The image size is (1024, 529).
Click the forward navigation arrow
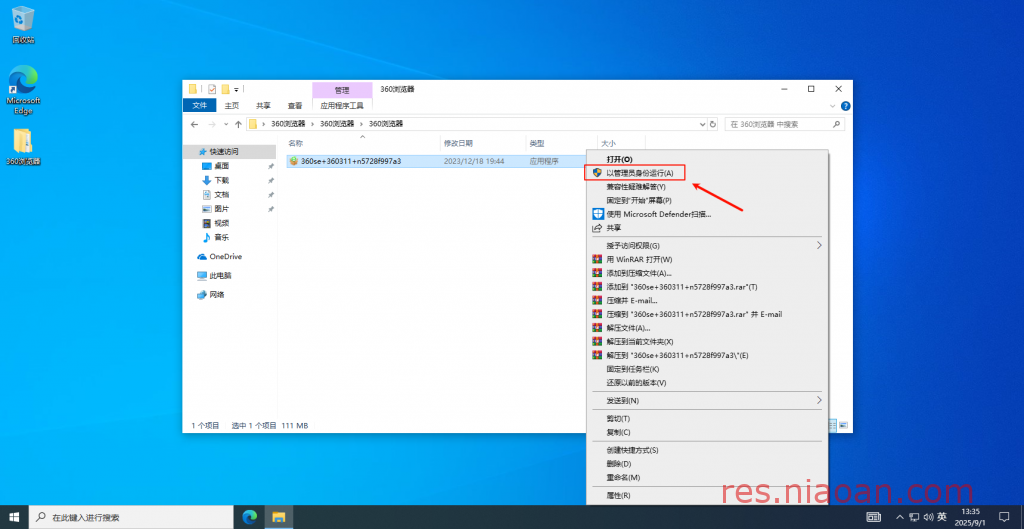point(212,124)
